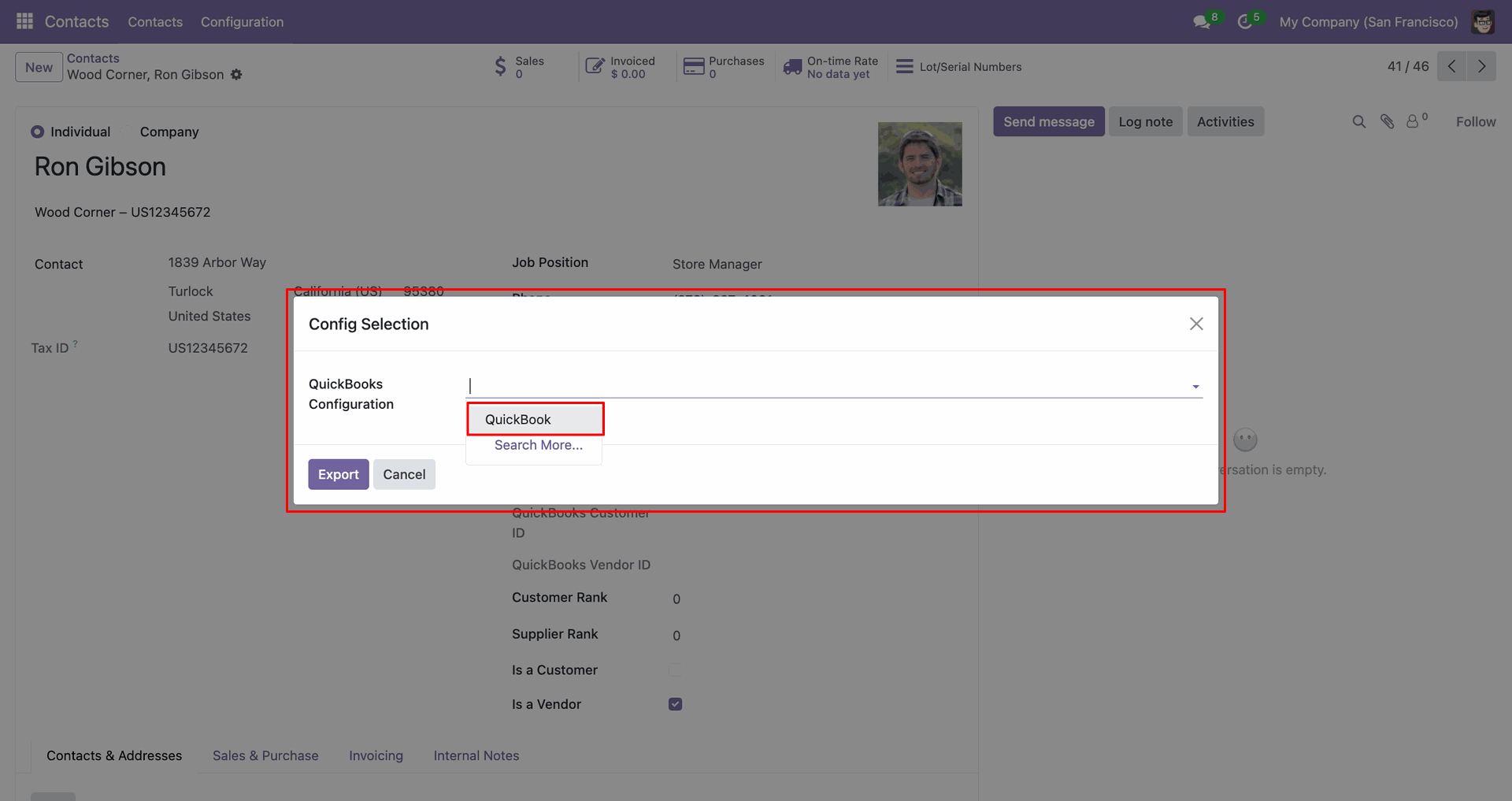Go to next record arrow
This screenshot has width=1512, height=801.
click(1481, 67)
